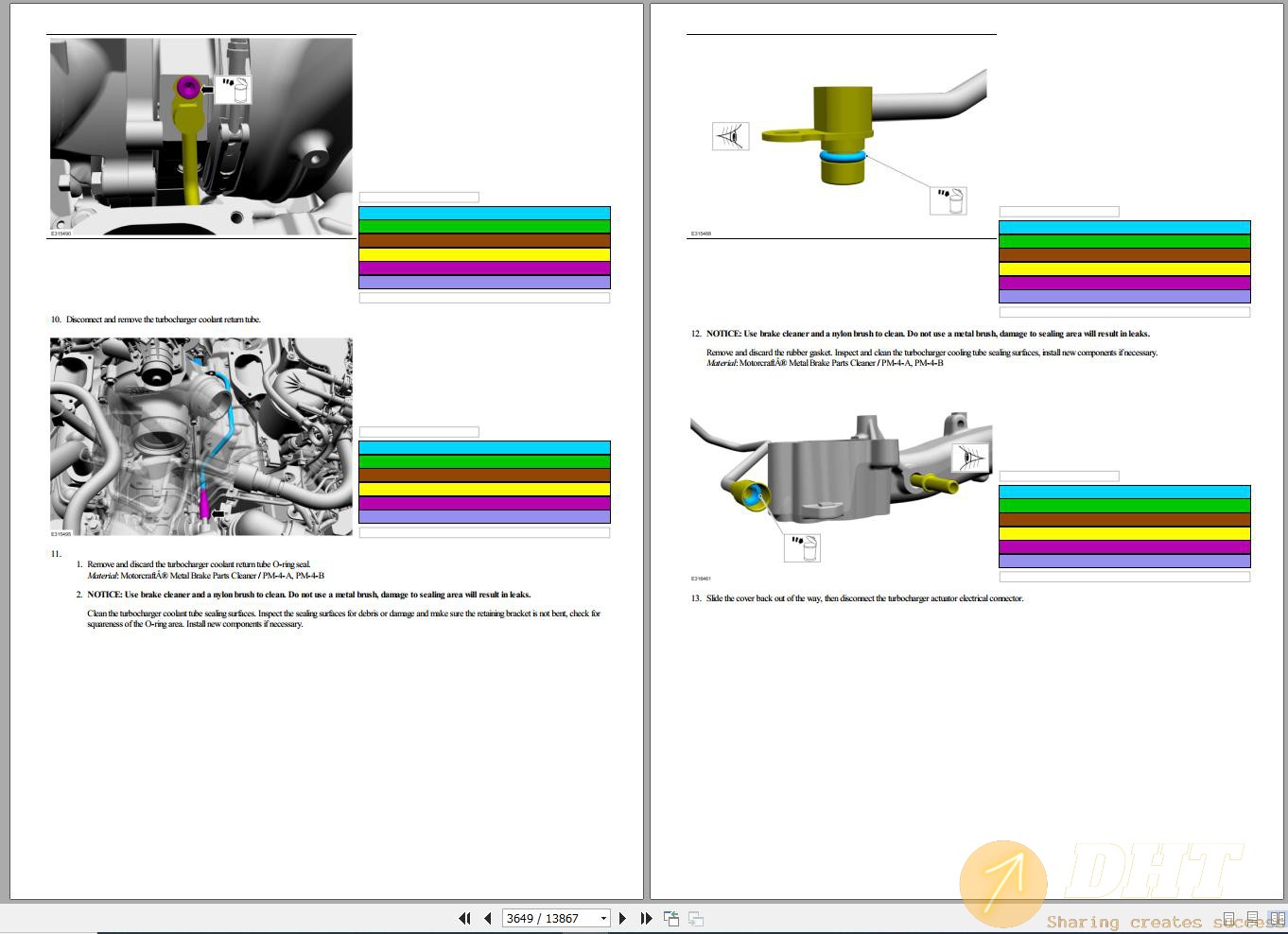Click lavender bar in lower-right color legend
The width and height of the screenshot is (1288, 934).
1124,561
